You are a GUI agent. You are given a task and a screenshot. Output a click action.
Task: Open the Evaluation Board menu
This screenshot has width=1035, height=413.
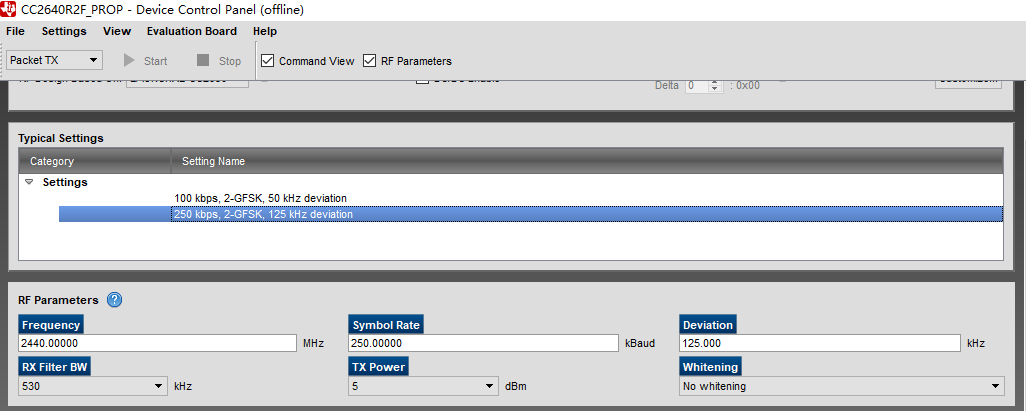pos(191,31)
